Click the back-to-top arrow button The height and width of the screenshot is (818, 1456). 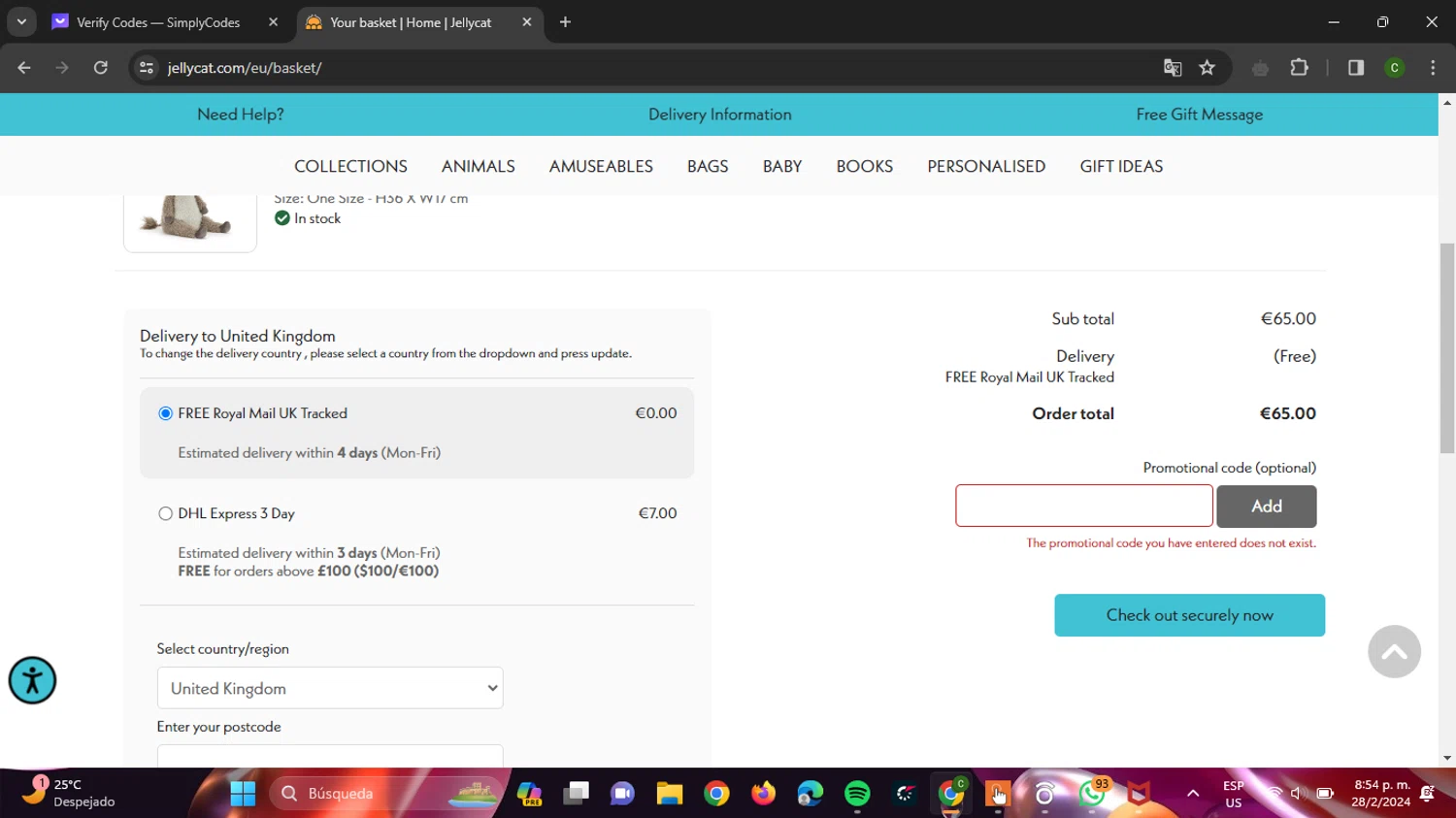coord(1394,651)
